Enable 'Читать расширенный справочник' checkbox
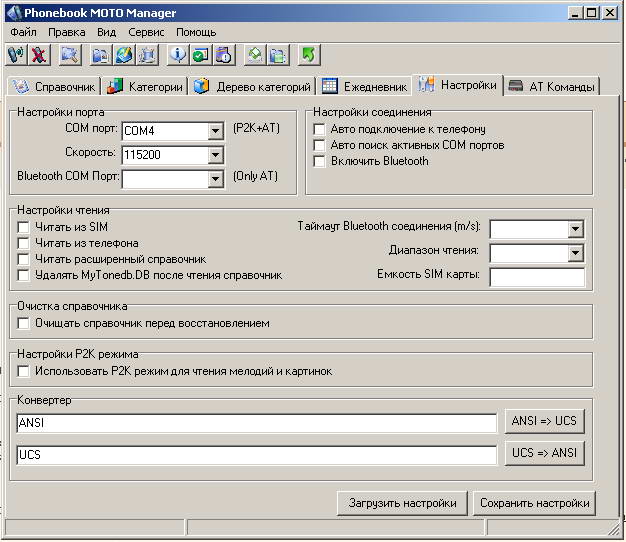This screenshot has width=626, height=542. coord(24,259)
